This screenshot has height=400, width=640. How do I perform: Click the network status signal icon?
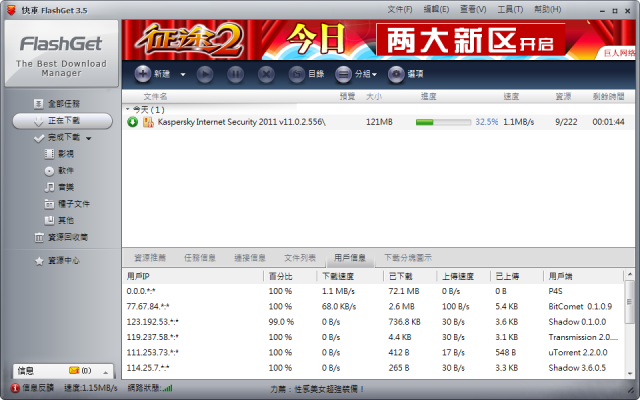[x=167, y=388]
